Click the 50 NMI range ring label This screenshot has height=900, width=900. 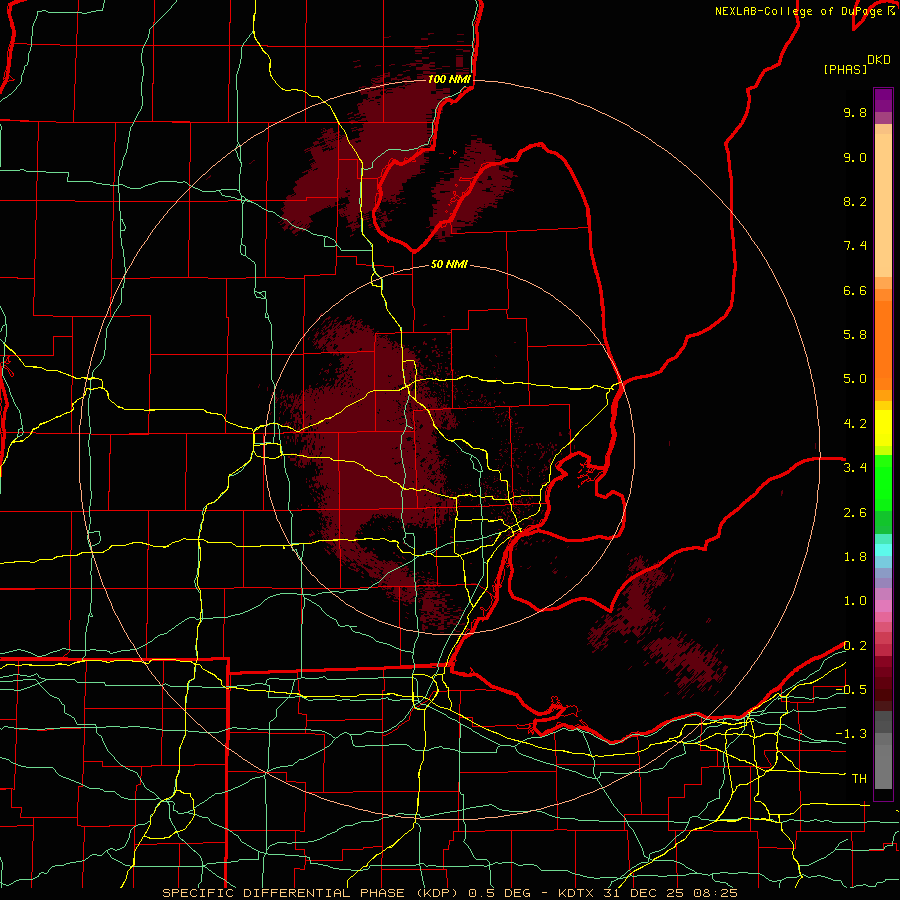pyautogui.click(x=449, y=264)
